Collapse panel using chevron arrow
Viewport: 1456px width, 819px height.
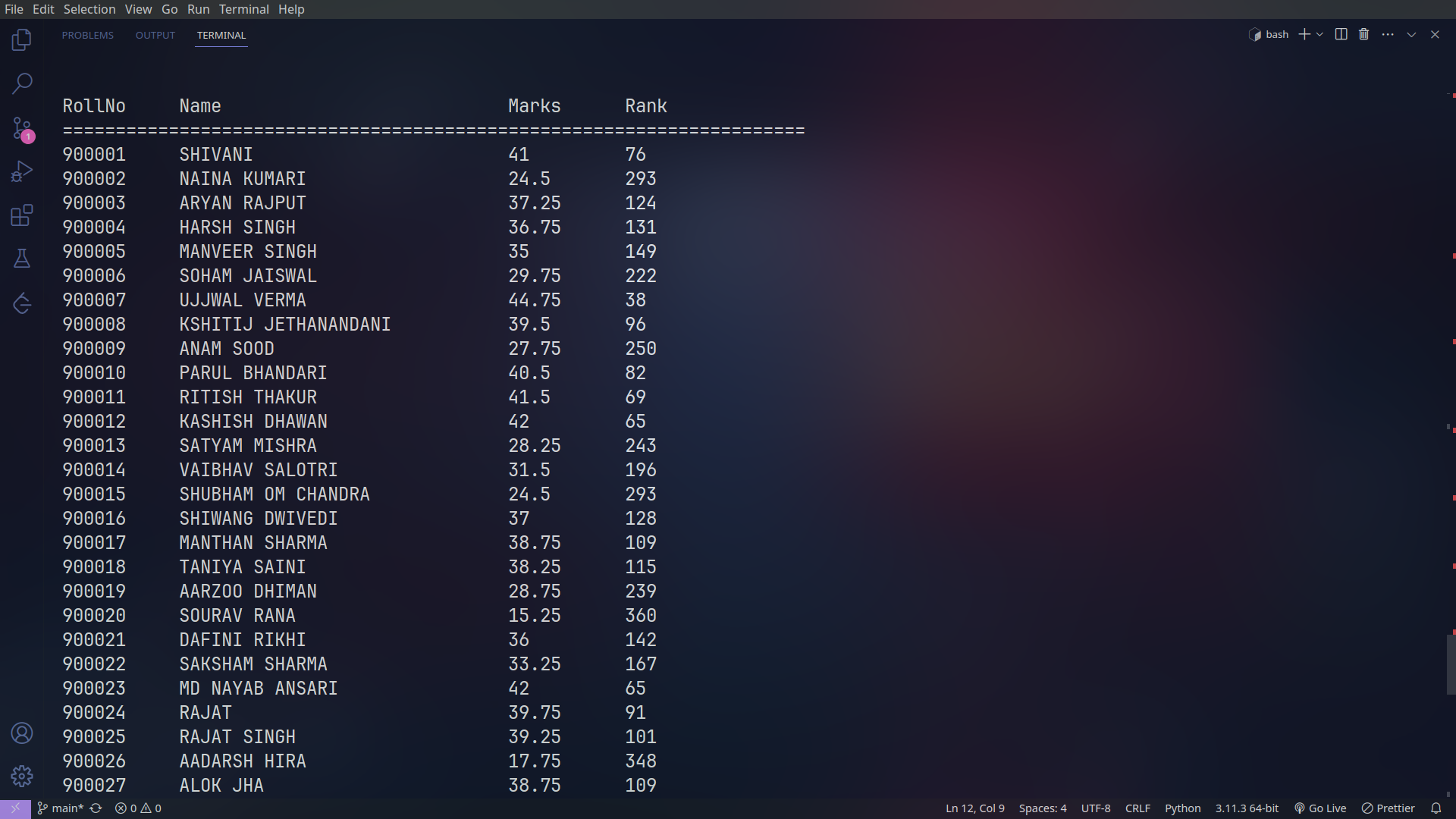point(1411,35)
